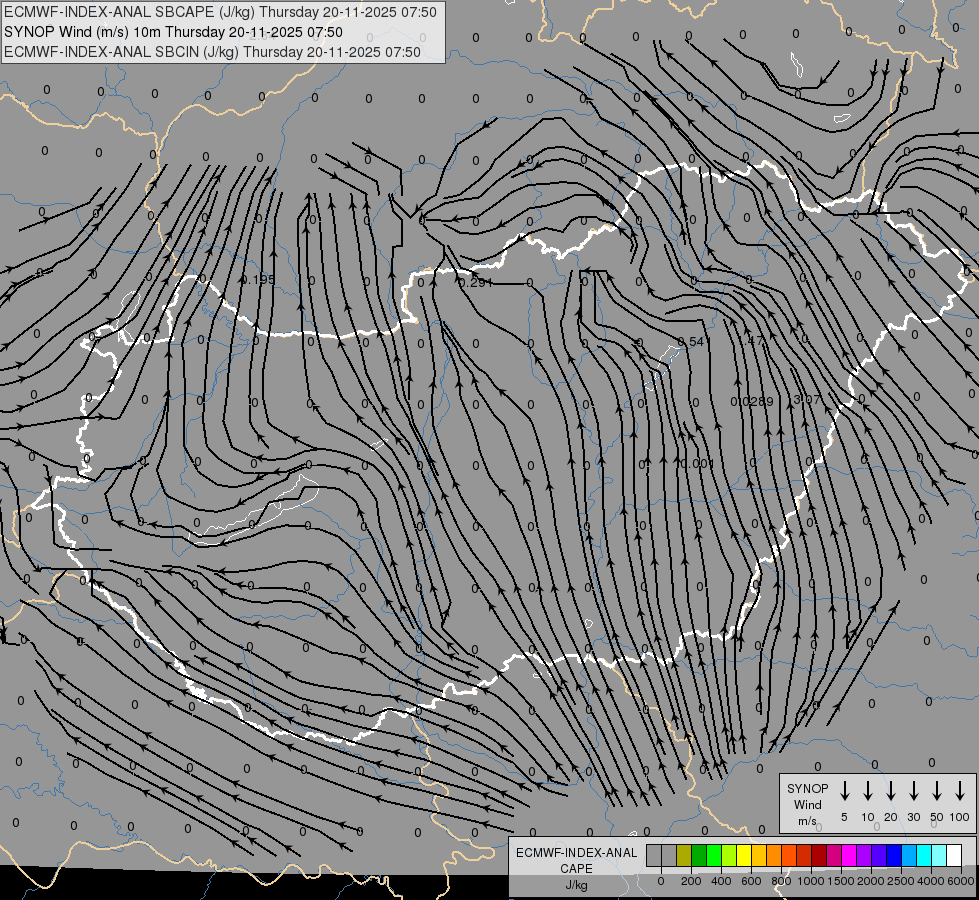This screenshot has width=979, height=900.
Task: Pick the bright green CAPE legend swatch
Action: tap(714, 855)
